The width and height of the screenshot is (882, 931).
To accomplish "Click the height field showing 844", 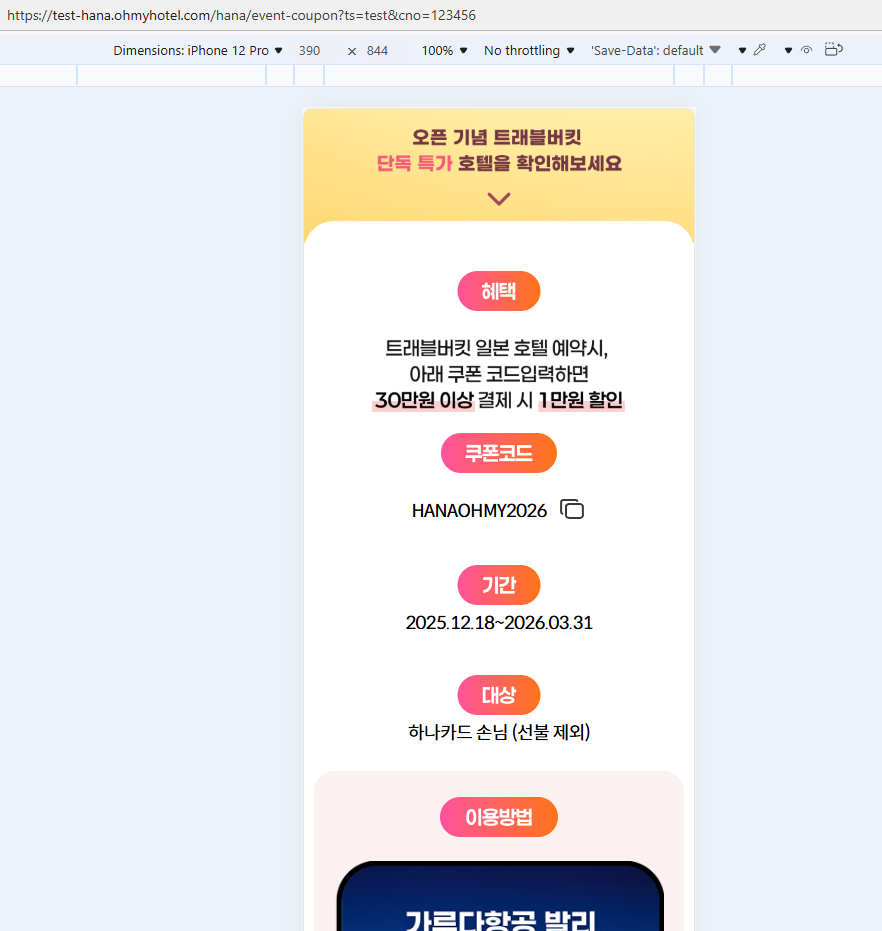I will tap(377, 50).
